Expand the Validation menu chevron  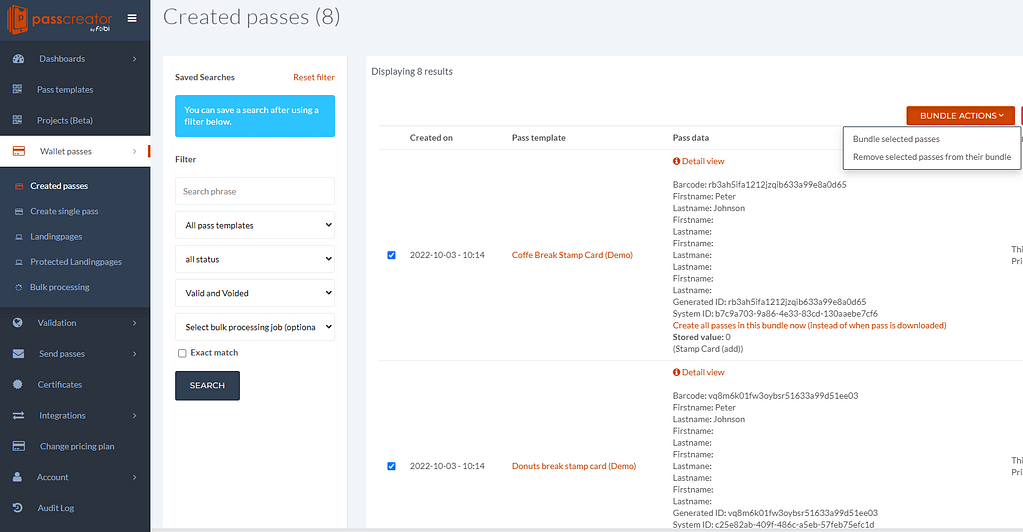[134, 322]
